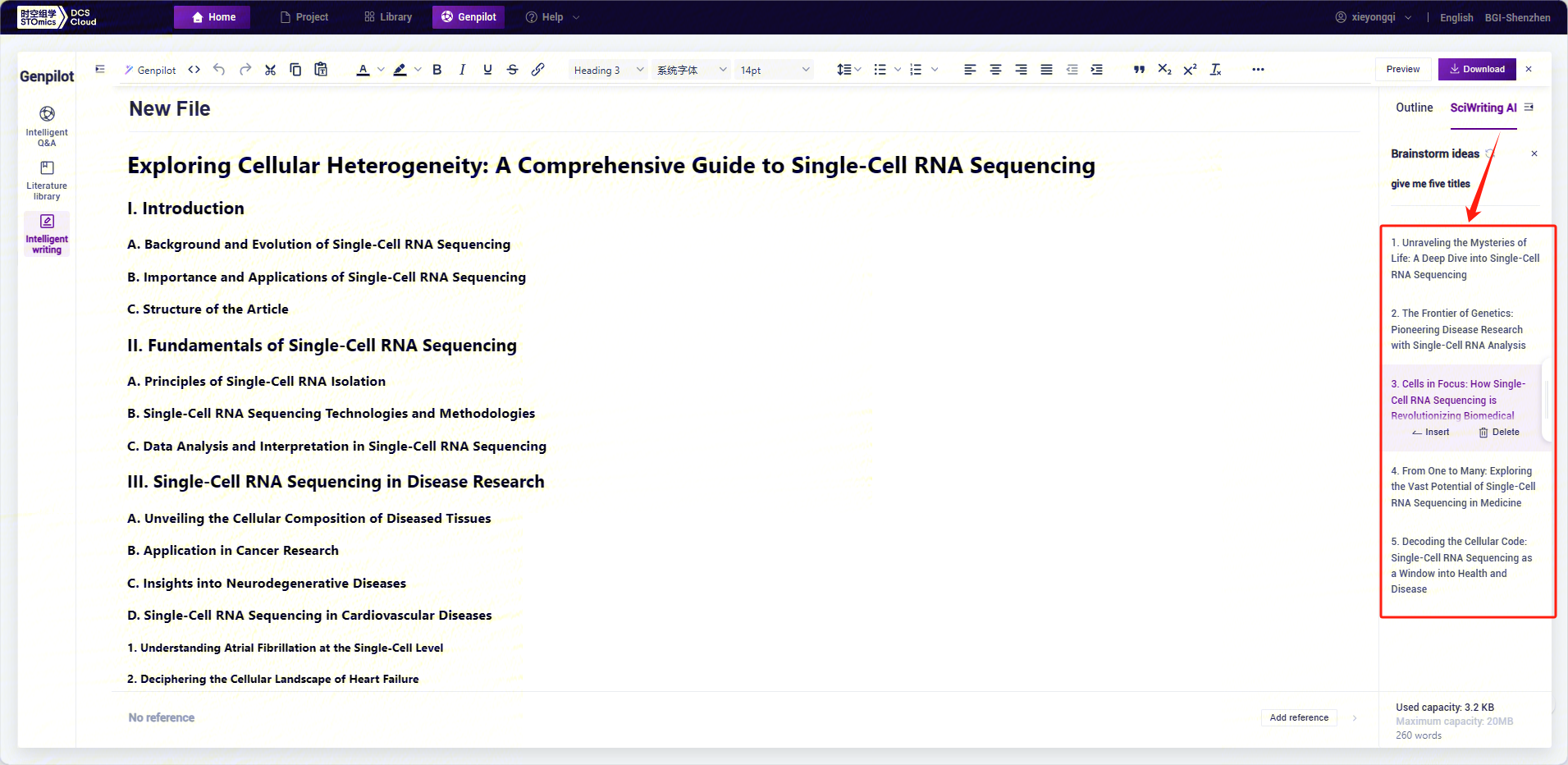Insert a hyperlink with link icon
The width and height of the screenshot is (1568, 765).
537,70
